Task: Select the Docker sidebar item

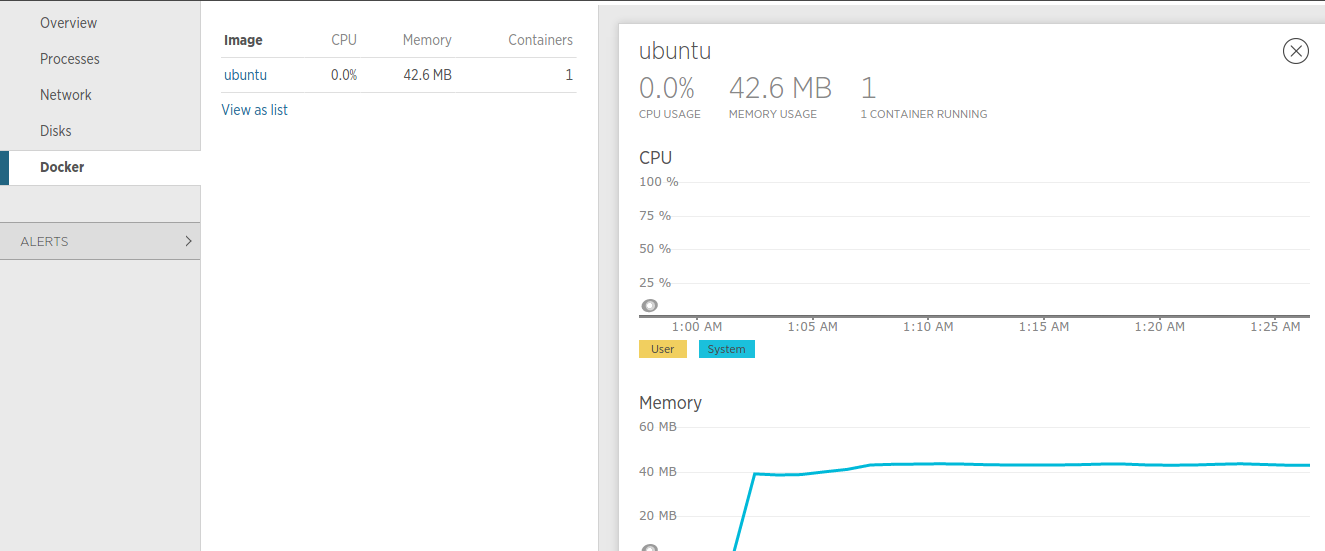Action: coord(62,167)
